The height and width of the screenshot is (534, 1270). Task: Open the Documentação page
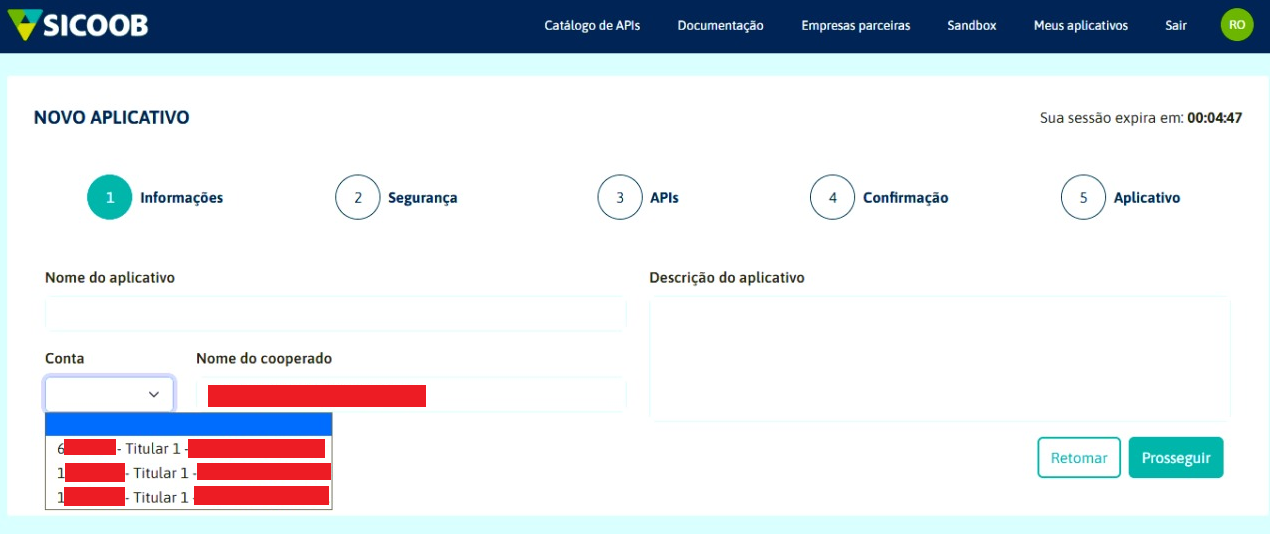(720, 26)
